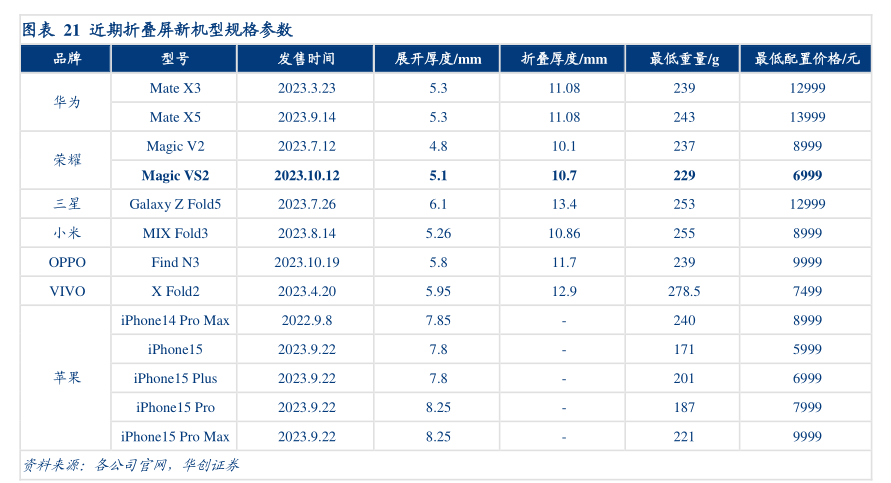Click the 苹果 brand cell
Image resolution: width=891 pixels, height=483 pixels.
67,378
